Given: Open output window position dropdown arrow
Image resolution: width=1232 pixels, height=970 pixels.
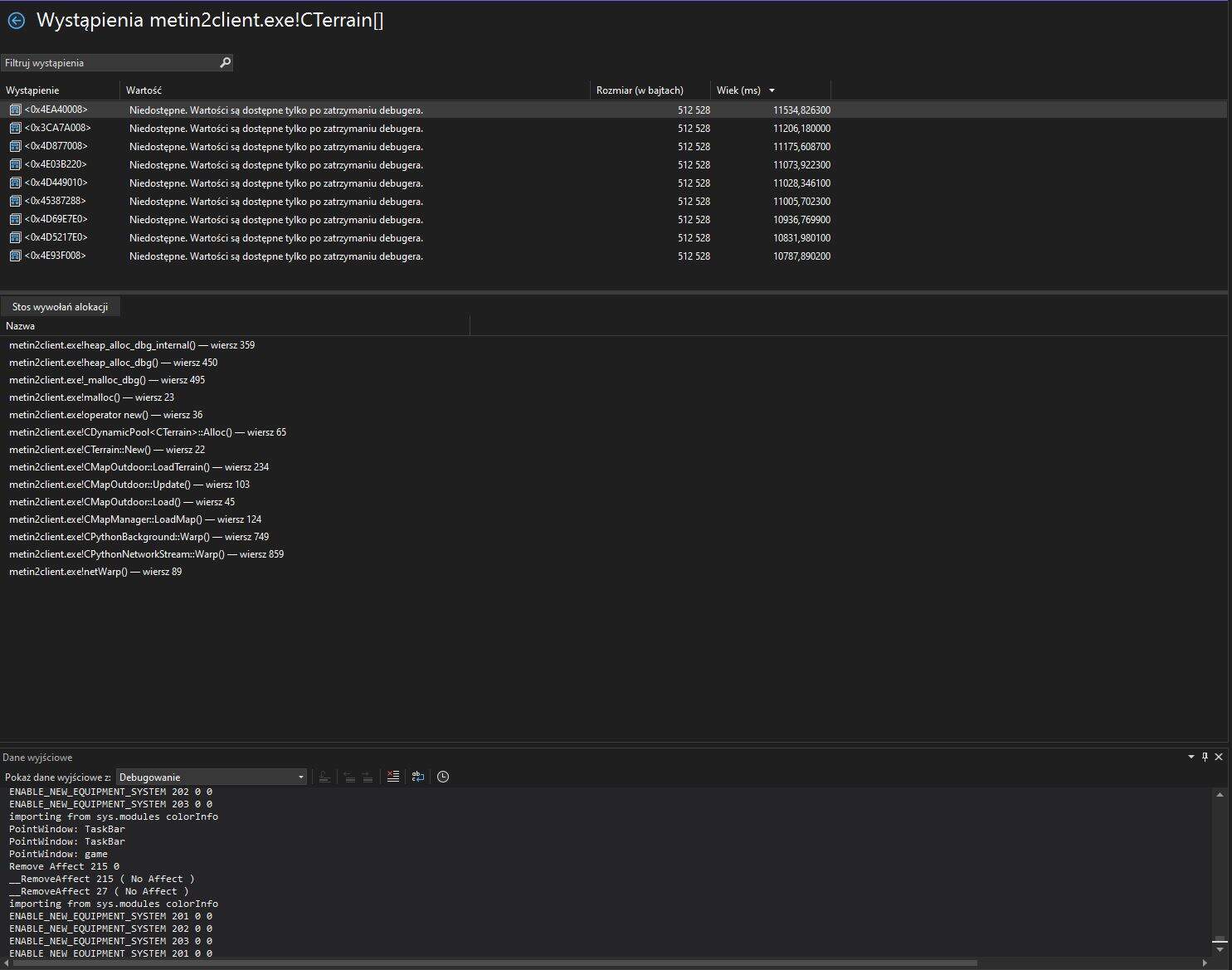Looking at the screenshot, I should click(x=1191, y=757).
